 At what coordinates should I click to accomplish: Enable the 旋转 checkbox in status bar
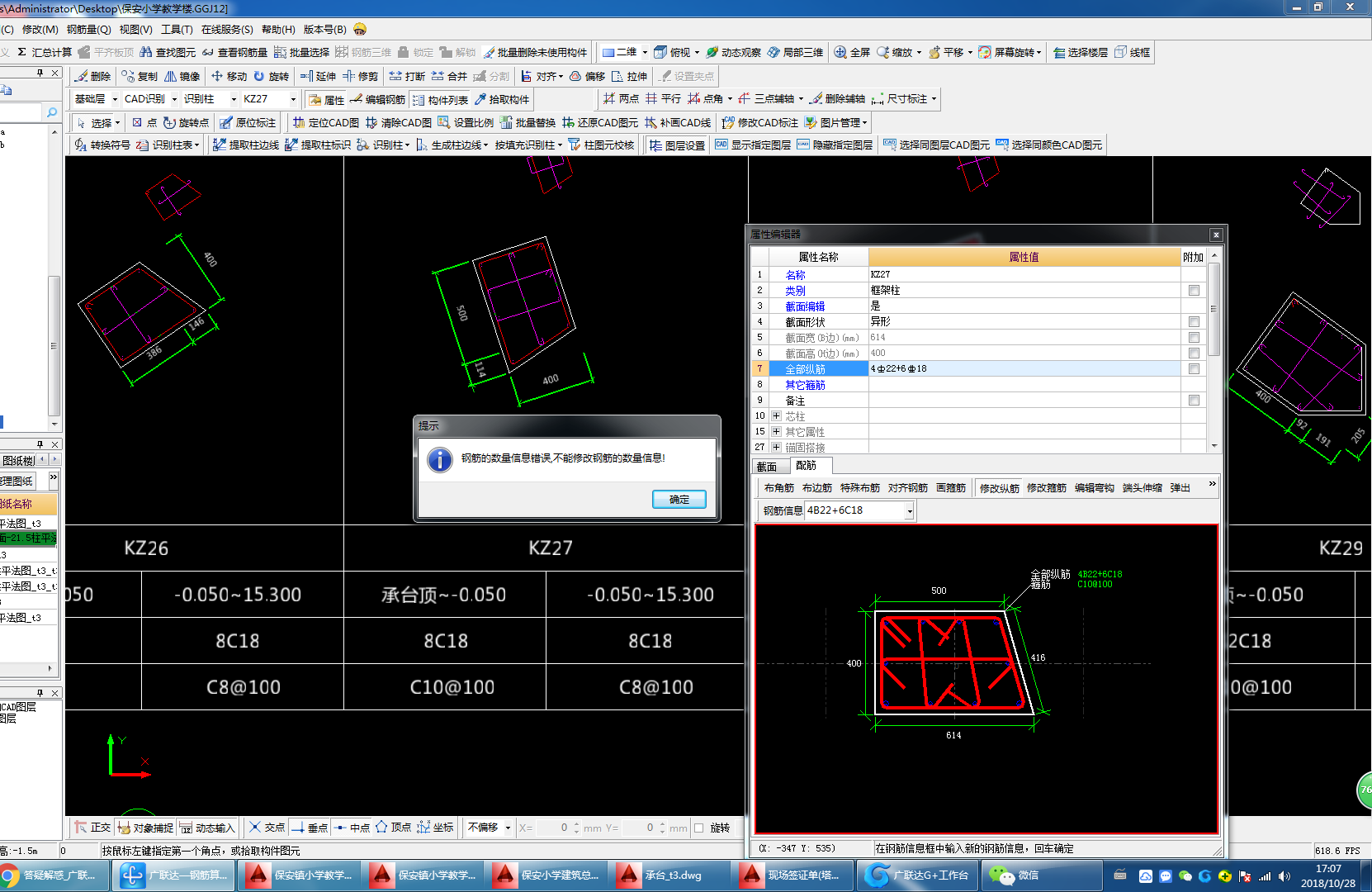(699, 828)
